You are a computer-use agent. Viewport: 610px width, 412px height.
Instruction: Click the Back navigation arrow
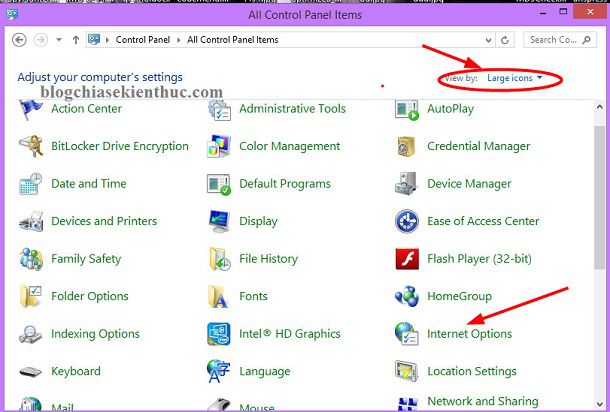[x=19, y=40]
